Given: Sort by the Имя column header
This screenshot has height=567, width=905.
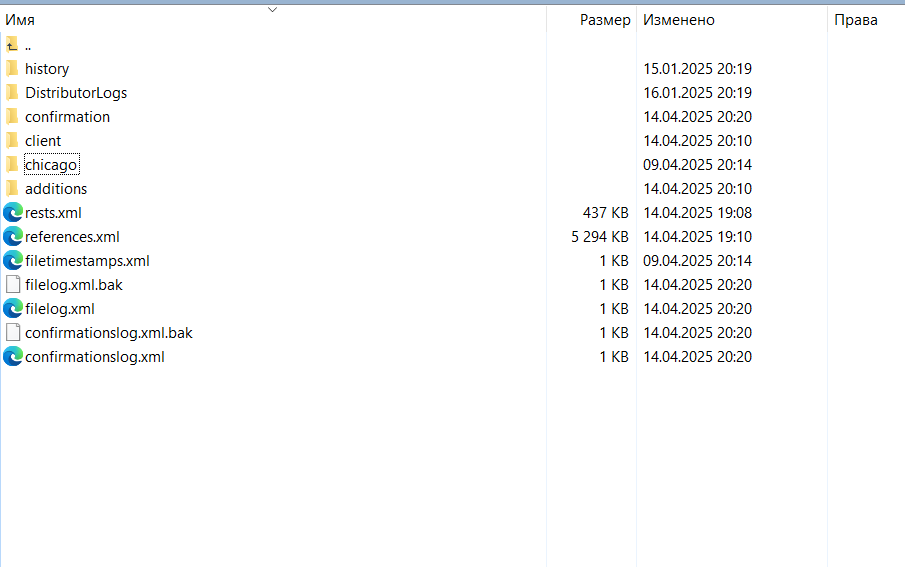Looking at the screenshot, I should [20, 20].
